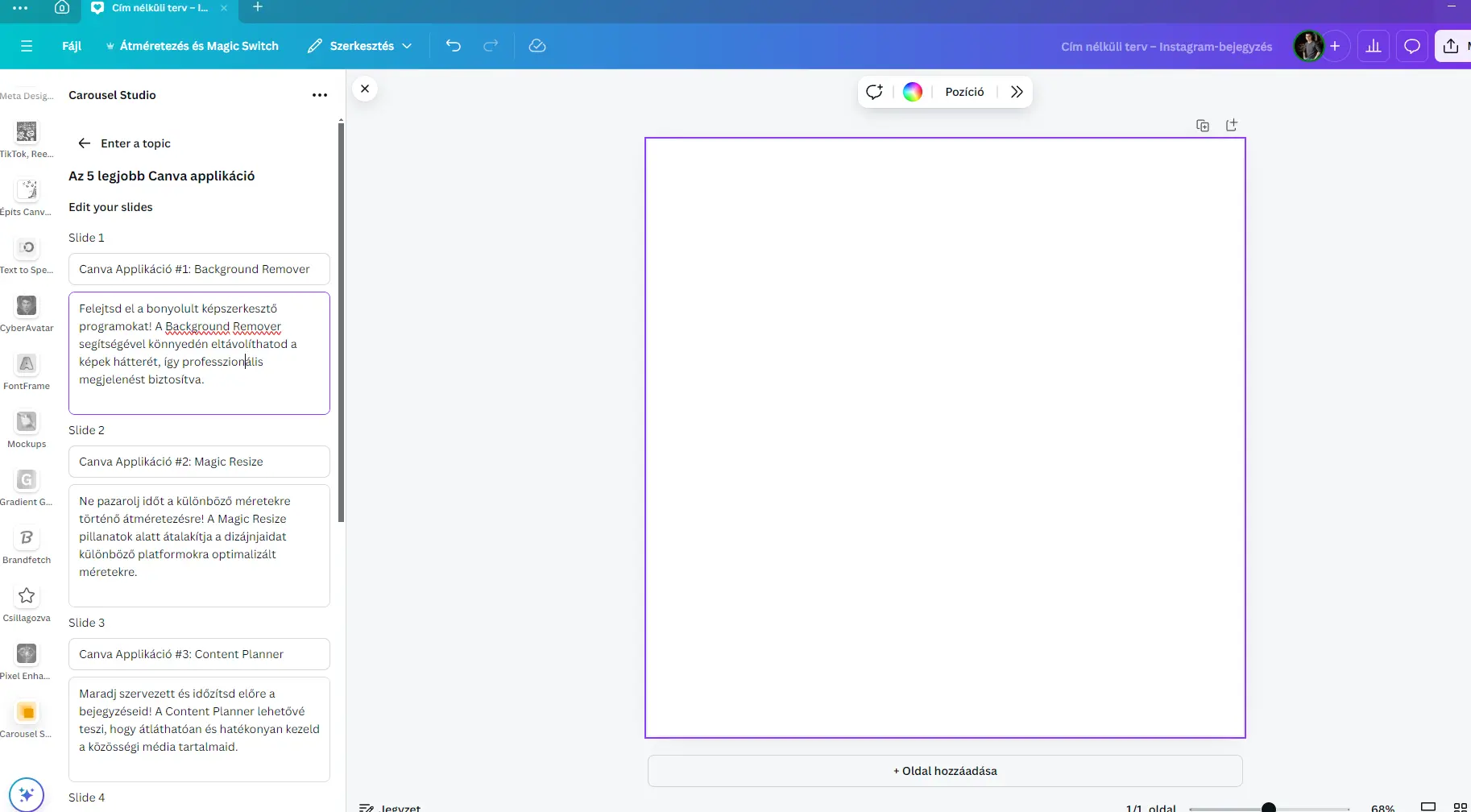Click the topic text Az 5 legjobb Canva applikáció
This screenshot has width=1471, height=812.
tap(161, 176)
